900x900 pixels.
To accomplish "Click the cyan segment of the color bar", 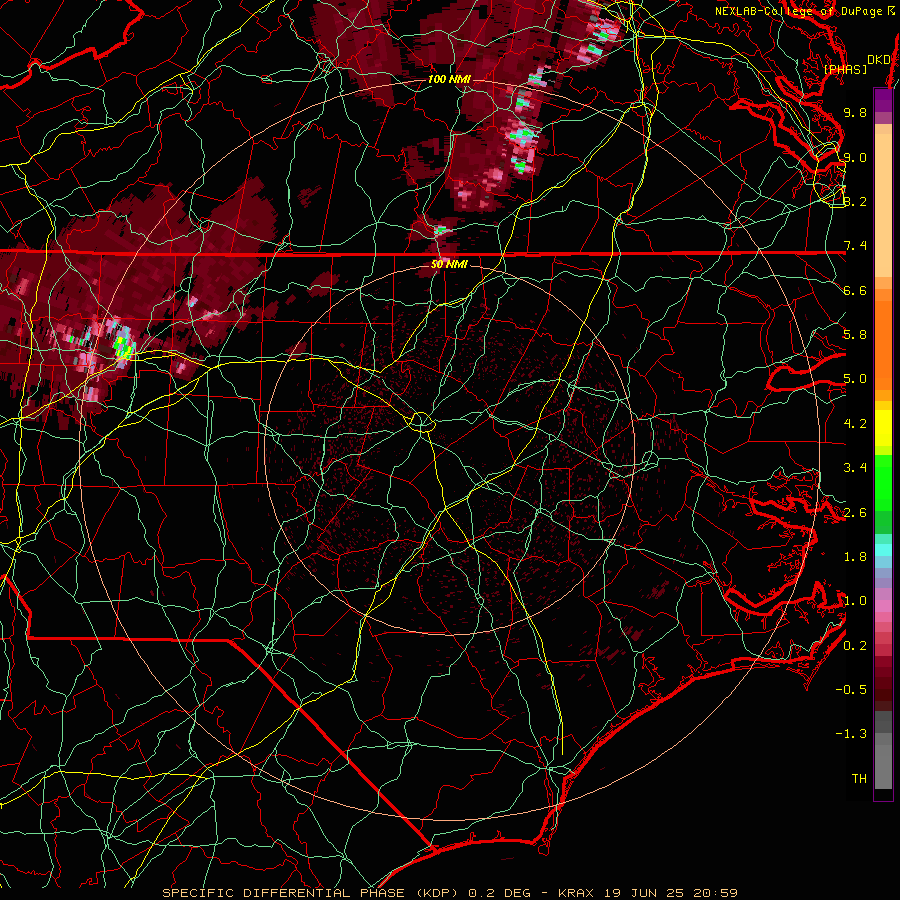I will pyautogui.click(x=883, y=550).
